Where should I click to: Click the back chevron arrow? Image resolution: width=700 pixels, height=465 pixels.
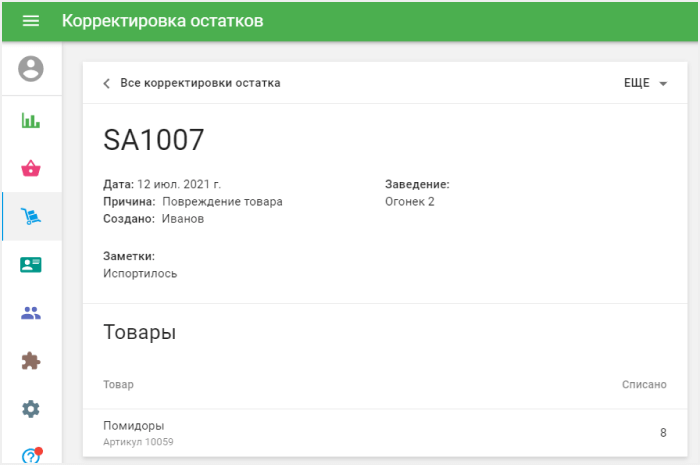pos(106,83)
